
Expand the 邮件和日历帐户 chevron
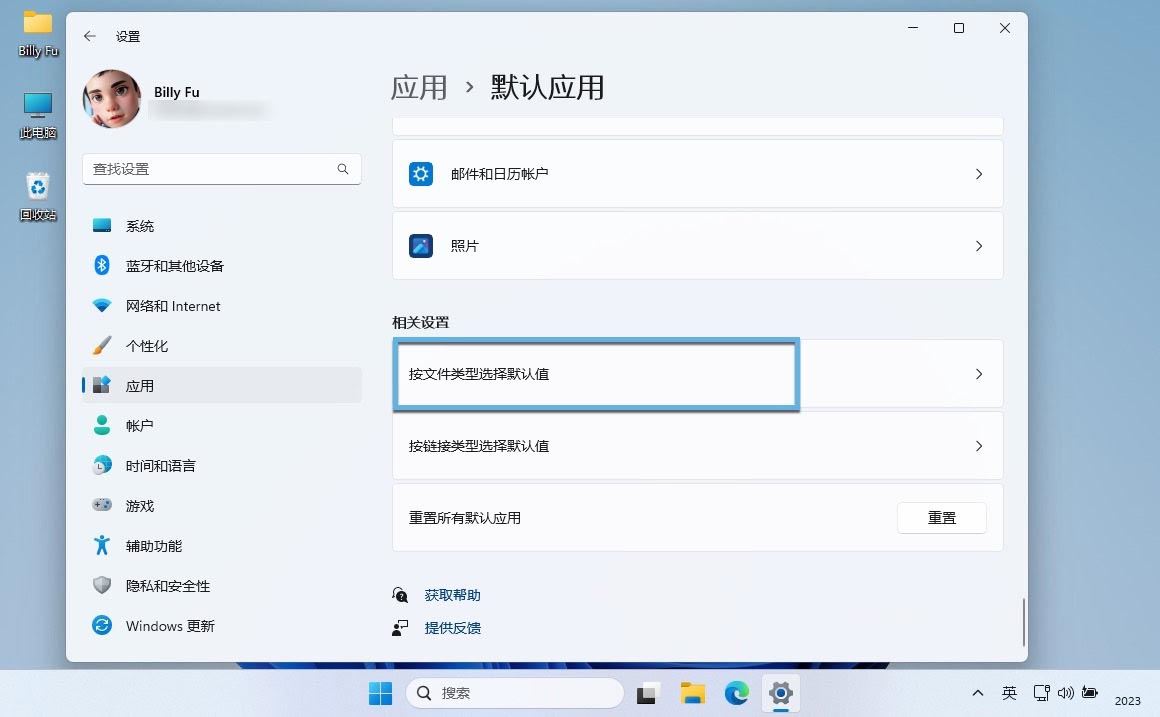pos(979,174)
